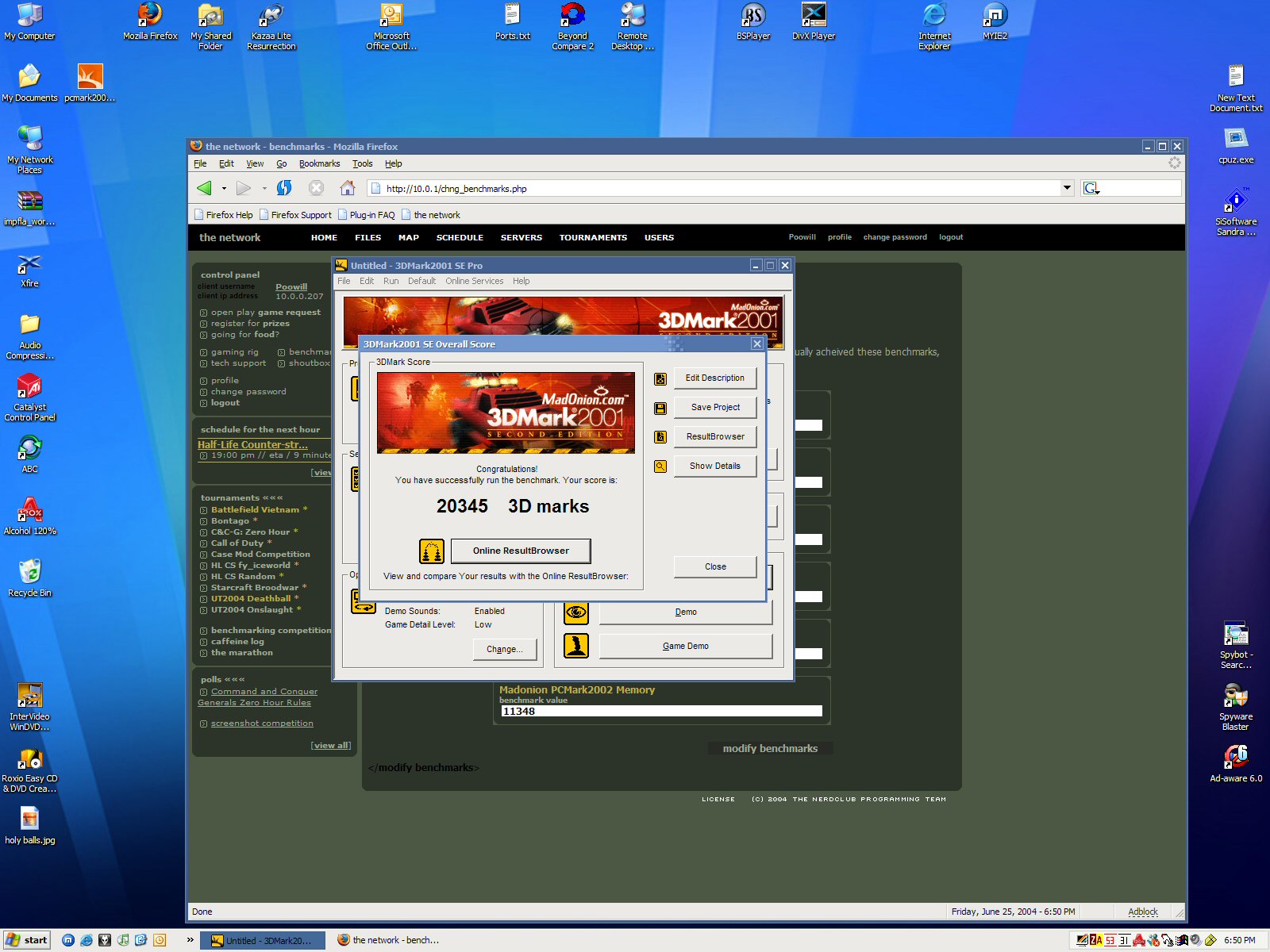
Task: Open Catalyst Control Panel desktop icon
Action: point(29,397)
